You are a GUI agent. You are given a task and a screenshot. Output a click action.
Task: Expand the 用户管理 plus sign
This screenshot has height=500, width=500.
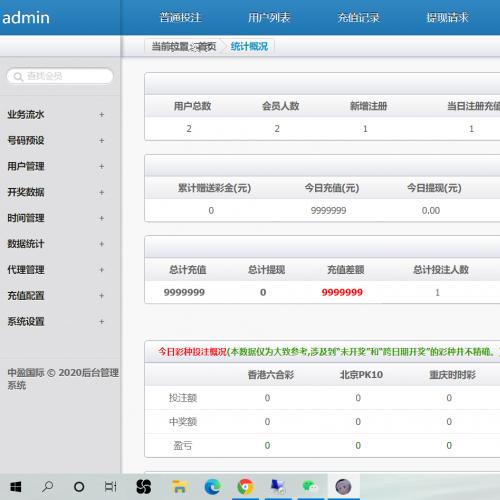click(101, 166)
